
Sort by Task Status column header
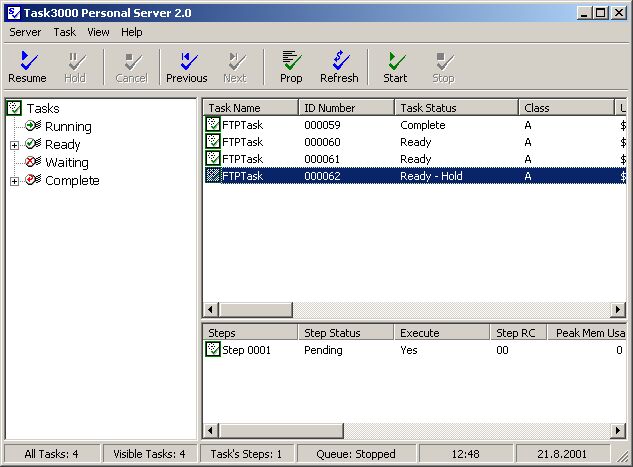[x=455, y=107]
